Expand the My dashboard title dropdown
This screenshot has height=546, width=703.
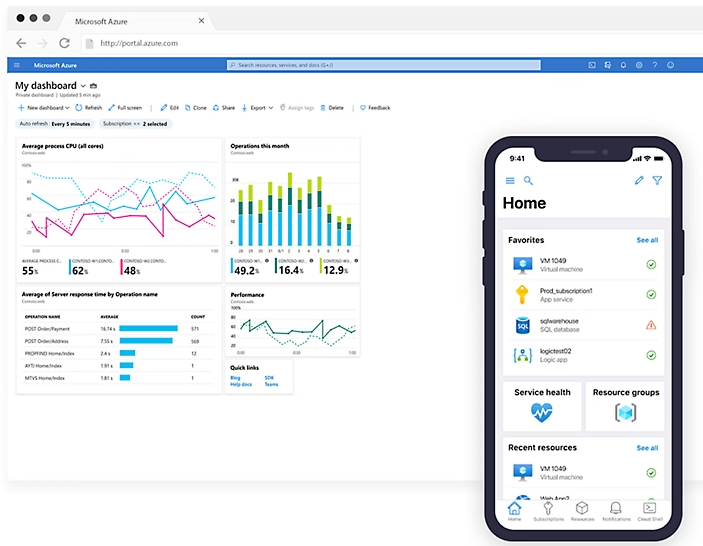(83, 86)
